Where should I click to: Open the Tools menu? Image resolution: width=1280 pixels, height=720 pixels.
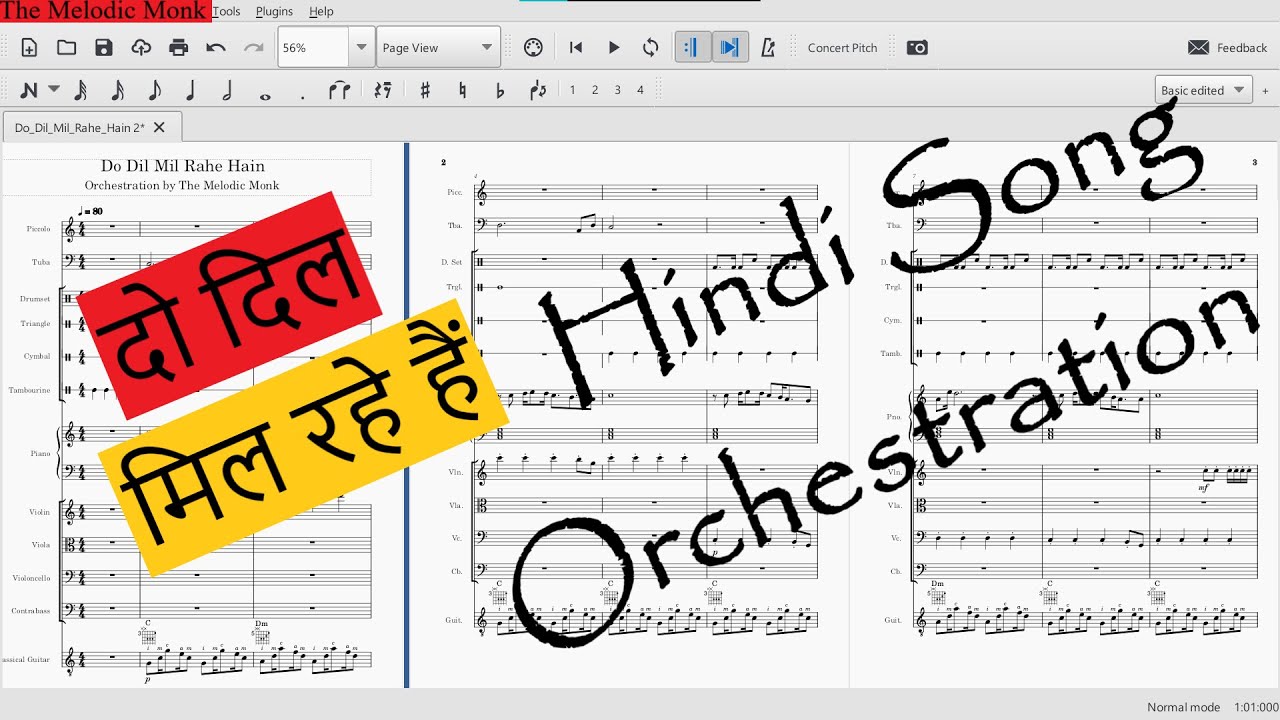(x=227, y=11)
